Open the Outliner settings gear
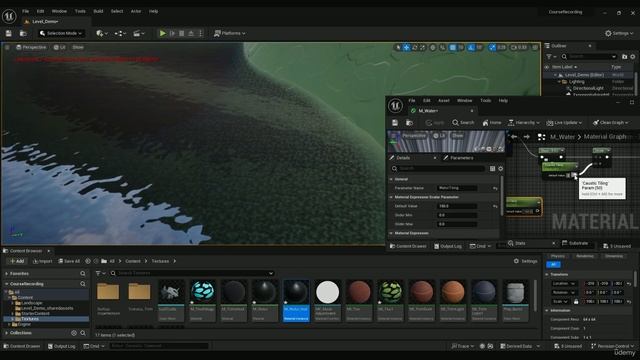This screenshot has height=360, width=640. 633,57
